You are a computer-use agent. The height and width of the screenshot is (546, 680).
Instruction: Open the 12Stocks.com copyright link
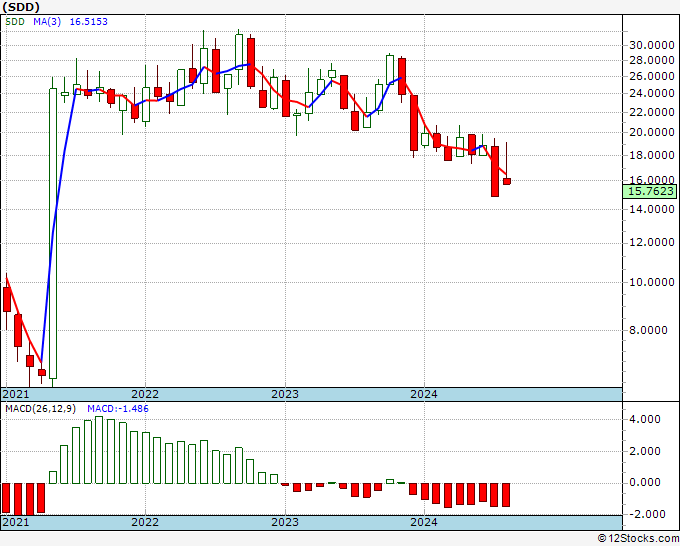point(638,539)
